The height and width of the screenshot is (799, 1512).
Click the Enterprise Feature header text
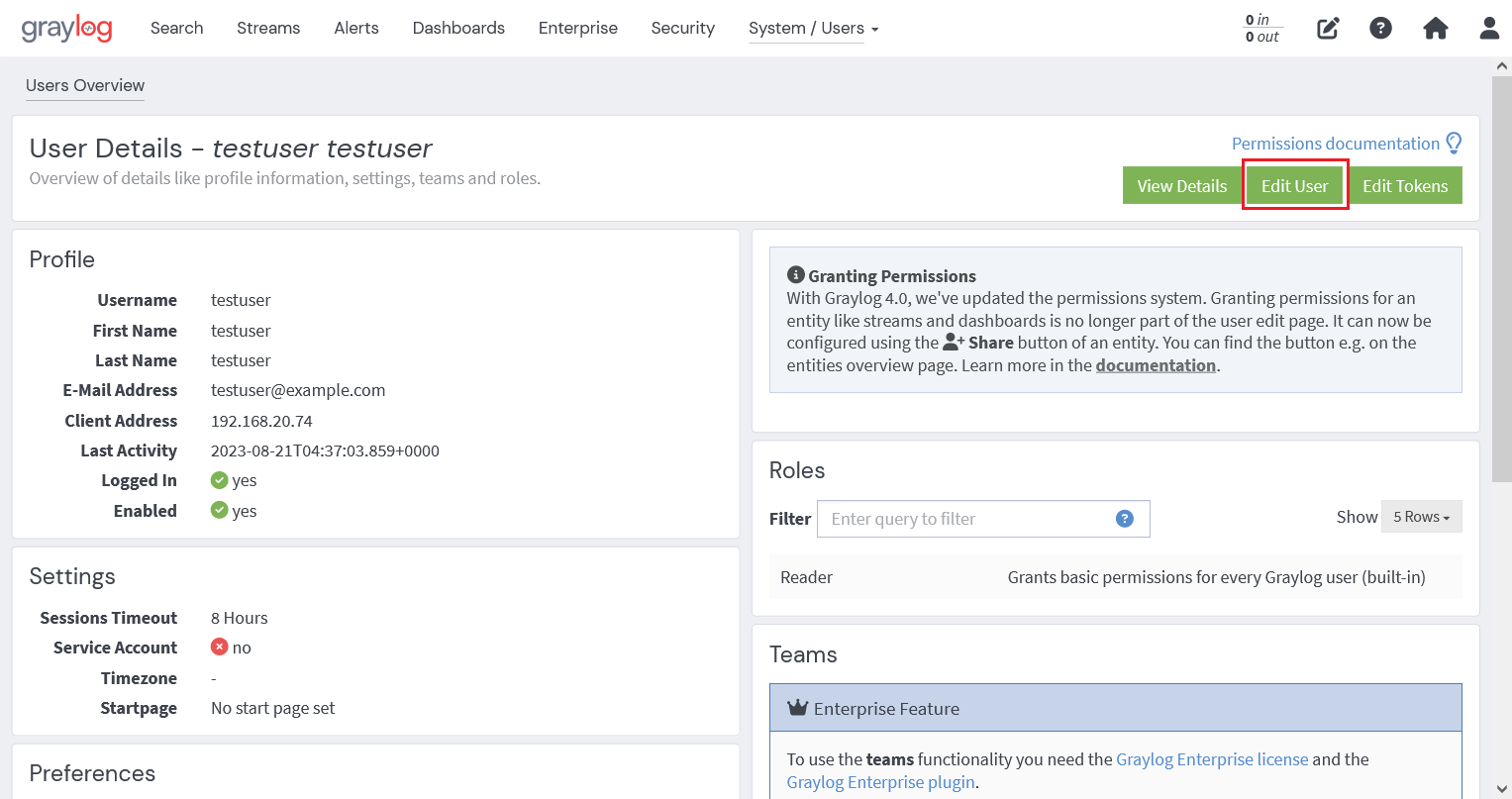tap(886, 709)
